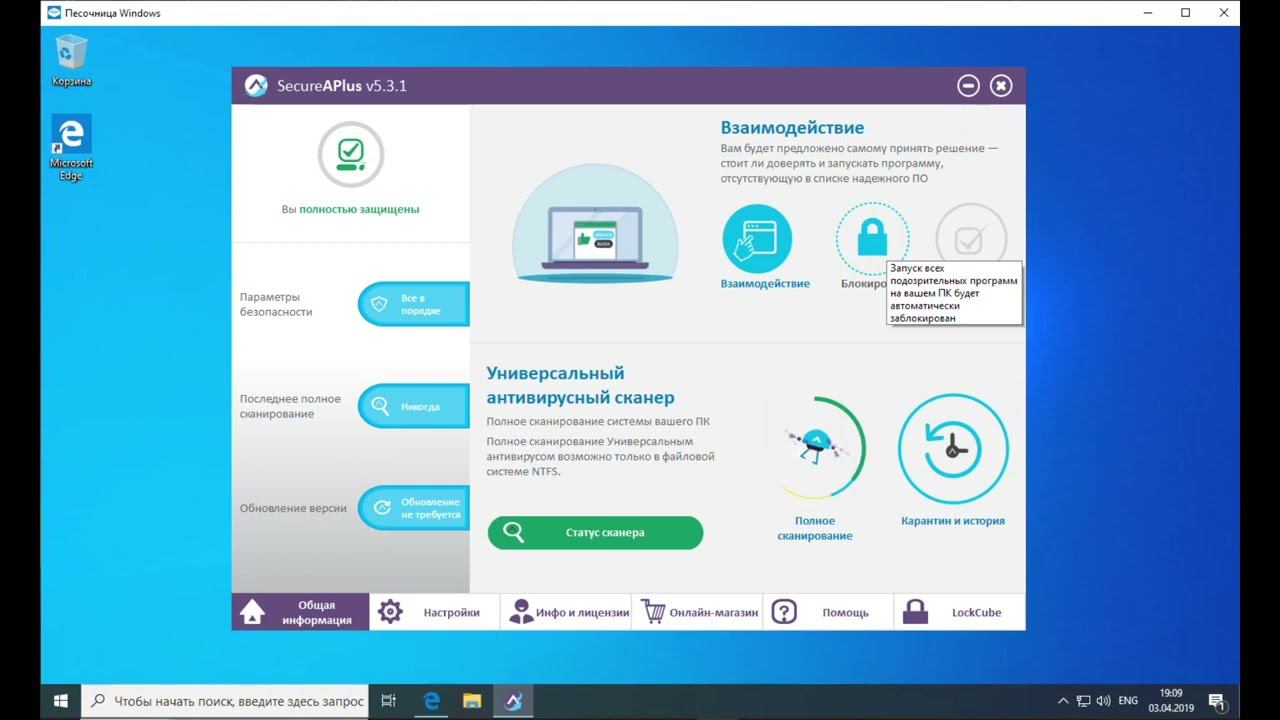The image size is (1280, 720).
Task: Click the Никогда last scan button
Action: (414, 406)
